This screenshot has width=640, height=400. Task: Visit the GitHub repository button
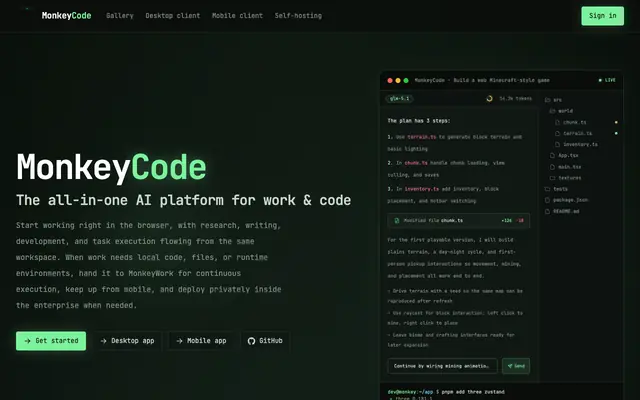pyautogui.click(x=265, y=341)
